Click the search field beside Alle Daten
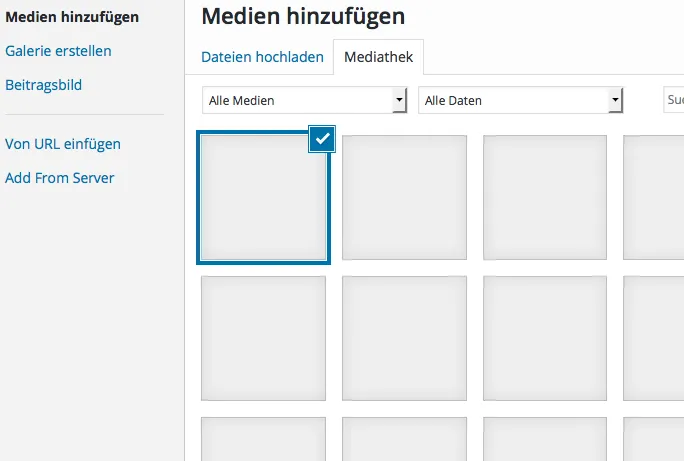Viewport: 684px width, 461px height. pos(674,100)
